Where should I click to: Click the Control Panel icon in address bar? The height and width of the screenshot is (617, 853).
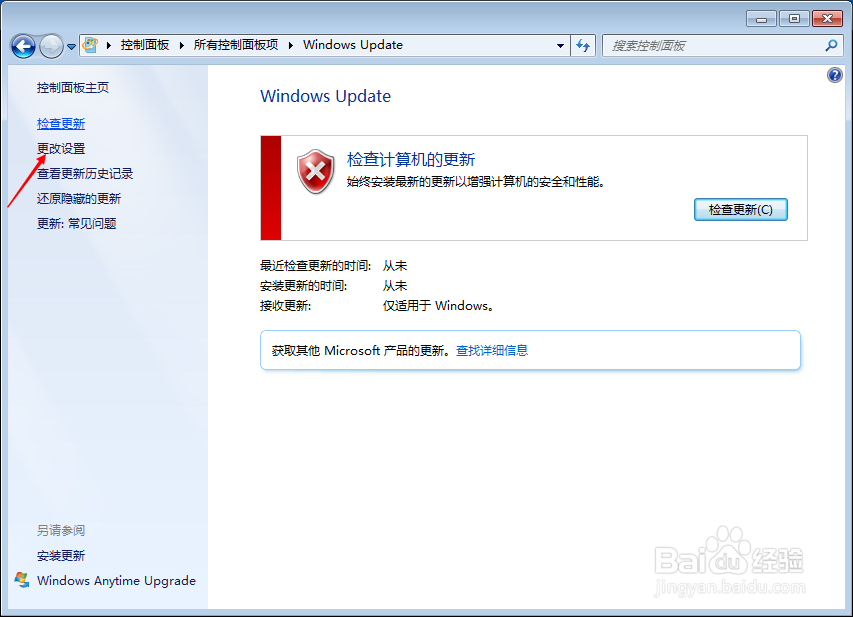tap(90, 45)
